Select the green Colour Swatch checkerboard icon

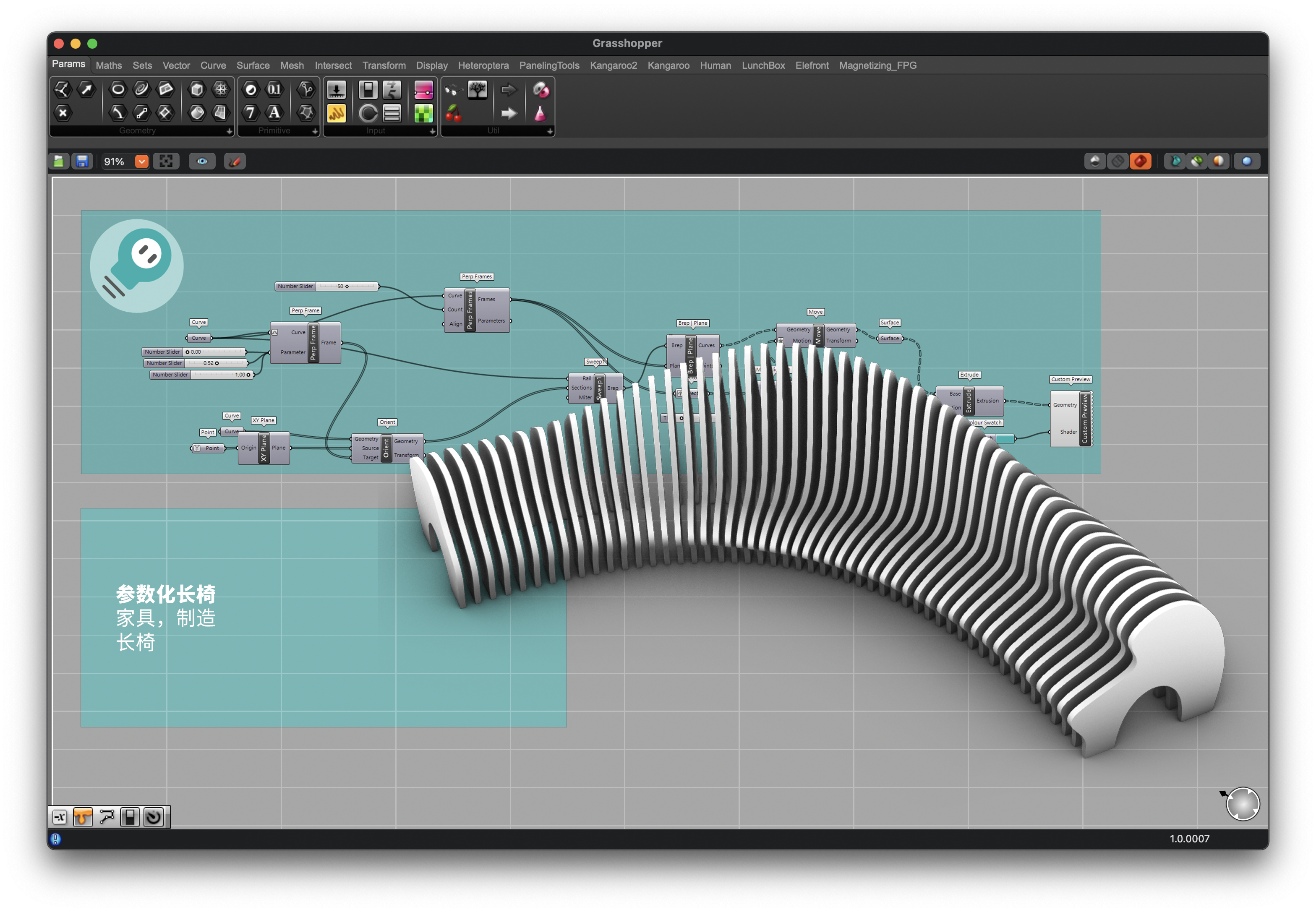point(423,114)
